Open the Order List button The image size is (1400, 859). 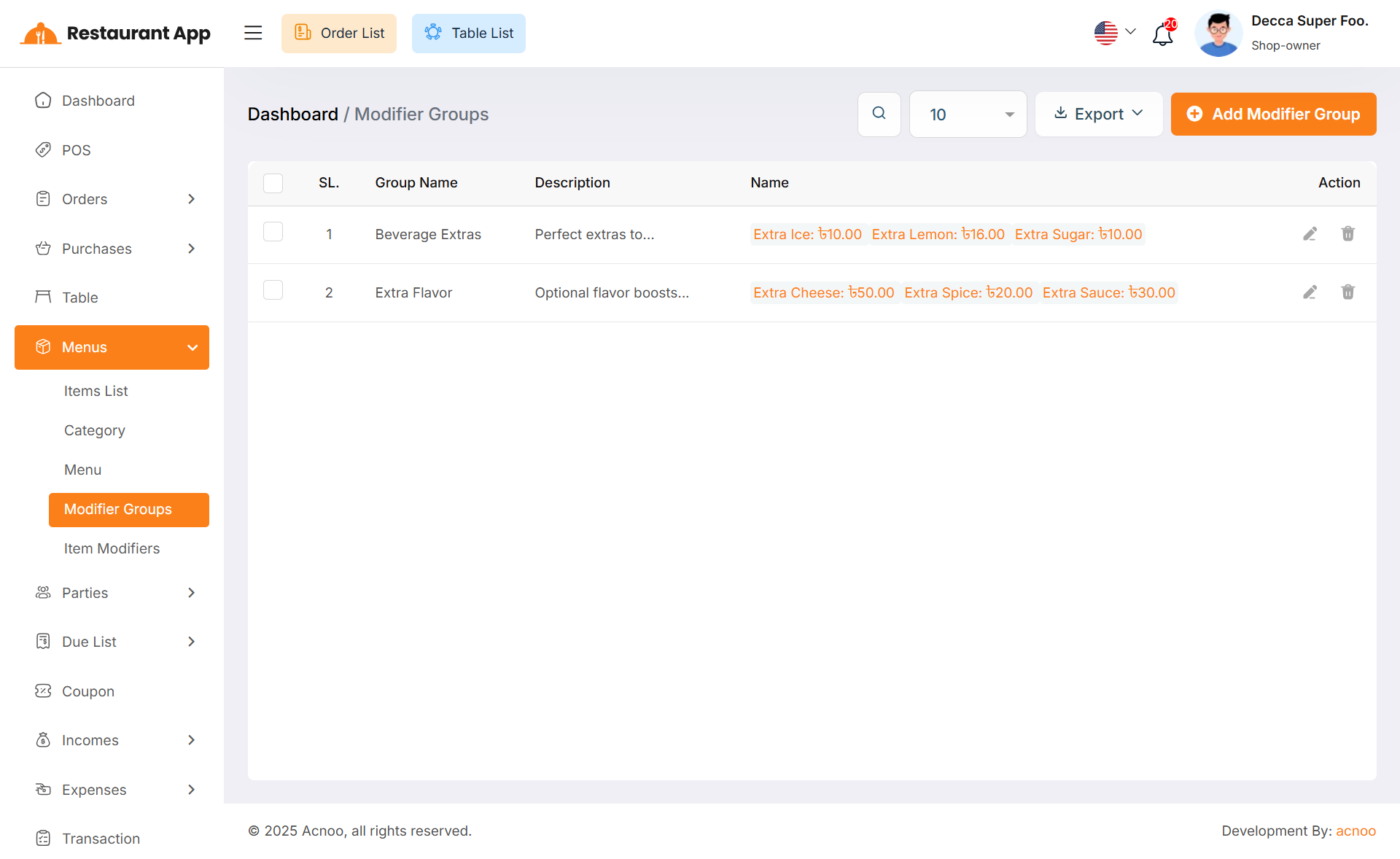click(339, 33)
